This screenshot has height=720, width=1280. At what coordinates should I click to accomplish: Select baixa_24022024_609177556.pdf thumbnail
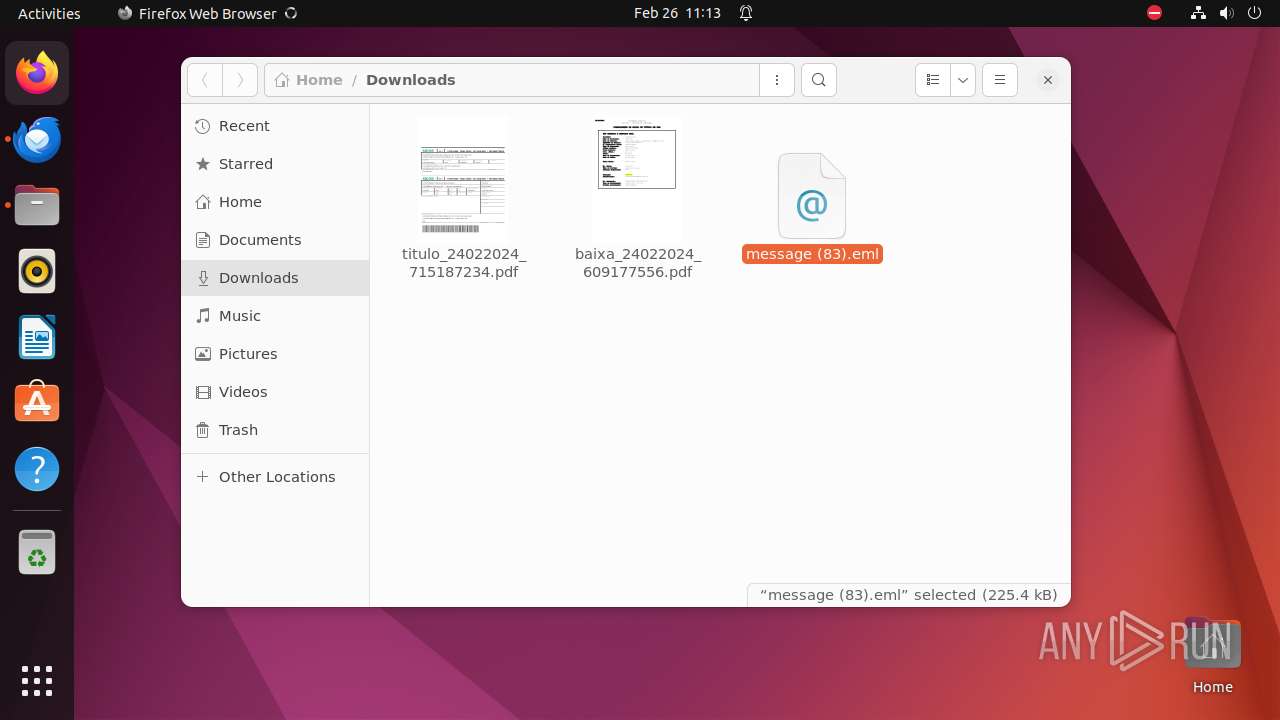click(637, 178)
